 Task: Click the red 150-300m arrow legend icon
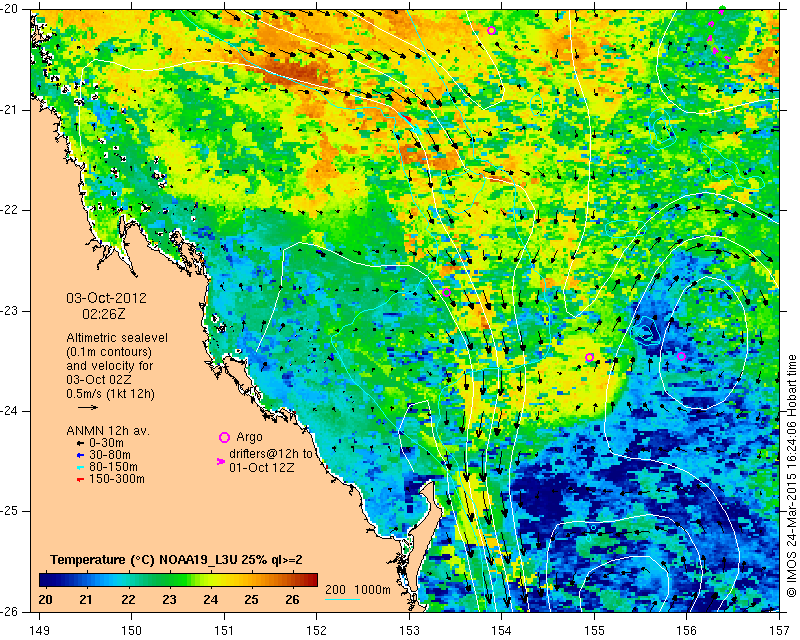point(80,479)
